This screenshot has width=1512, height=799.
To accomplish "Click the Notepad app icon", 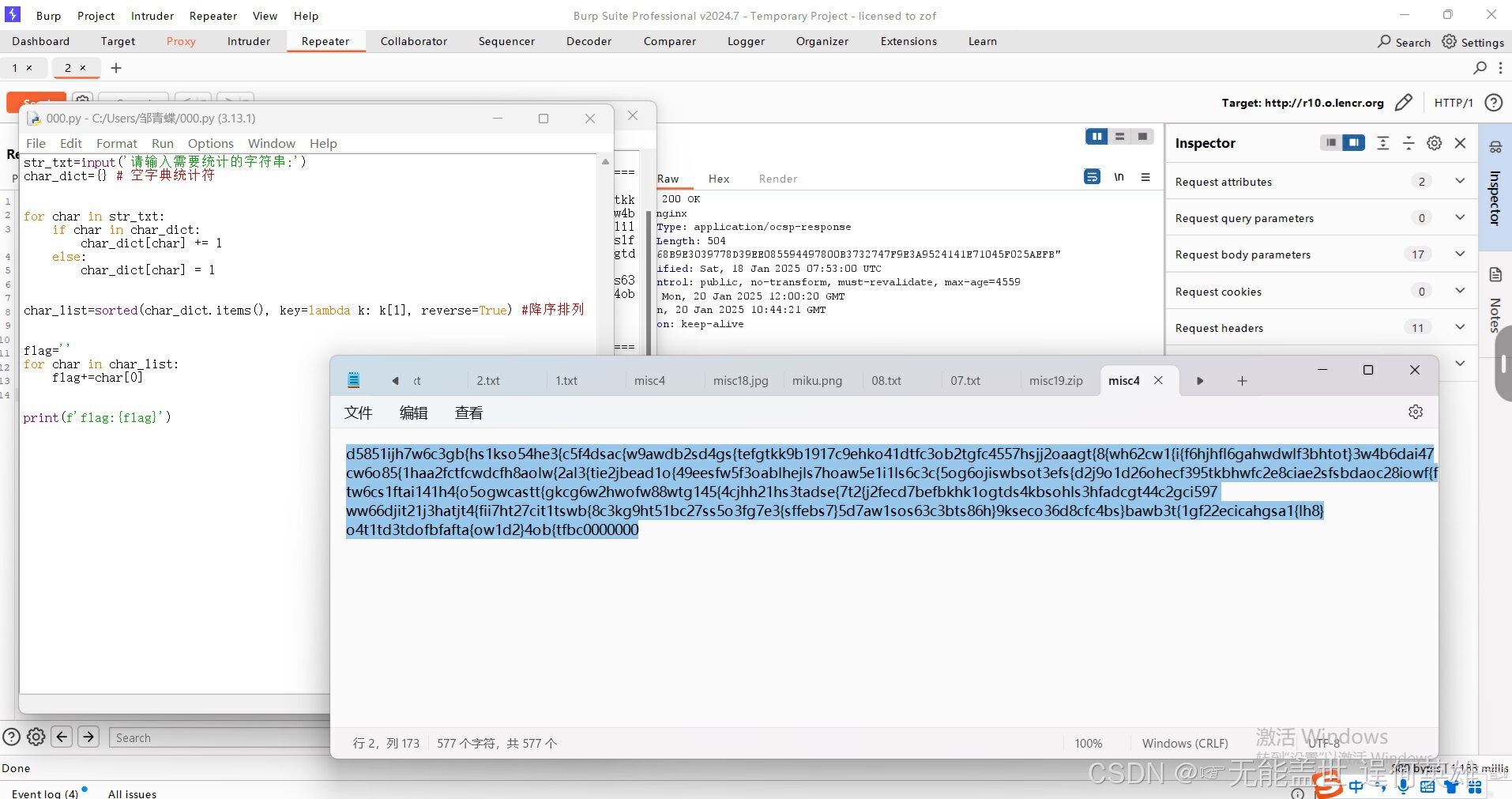I will pos(354,380).
